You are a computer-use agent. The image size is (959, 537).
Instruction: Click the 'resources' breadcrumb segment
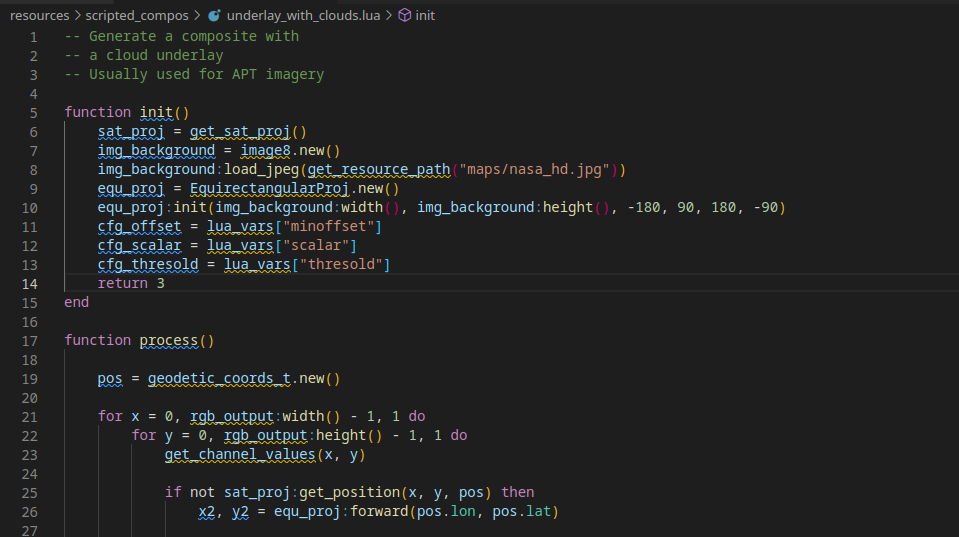tap(40, 15)
